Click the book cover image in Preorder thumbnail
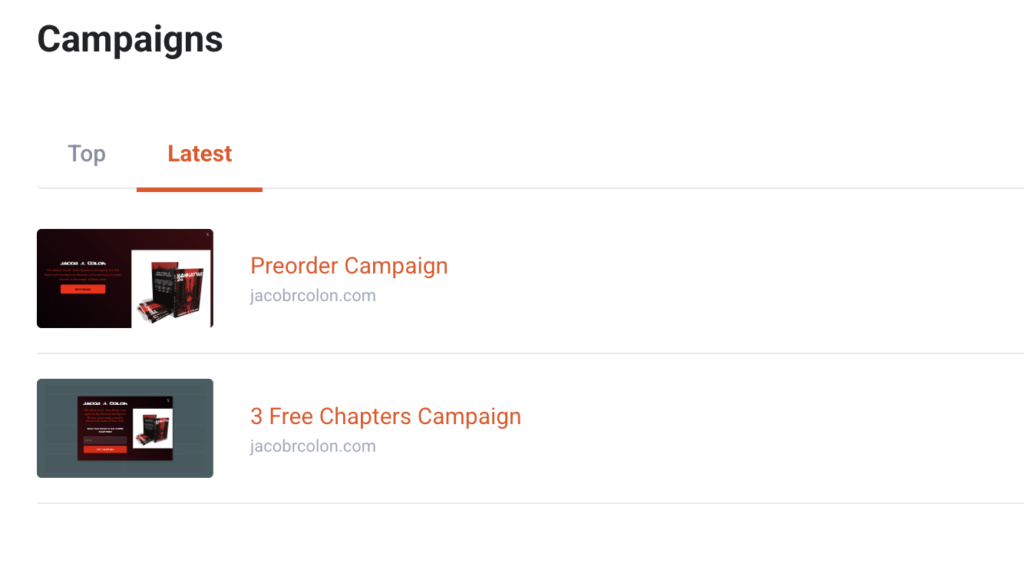 tap(172, 288)
